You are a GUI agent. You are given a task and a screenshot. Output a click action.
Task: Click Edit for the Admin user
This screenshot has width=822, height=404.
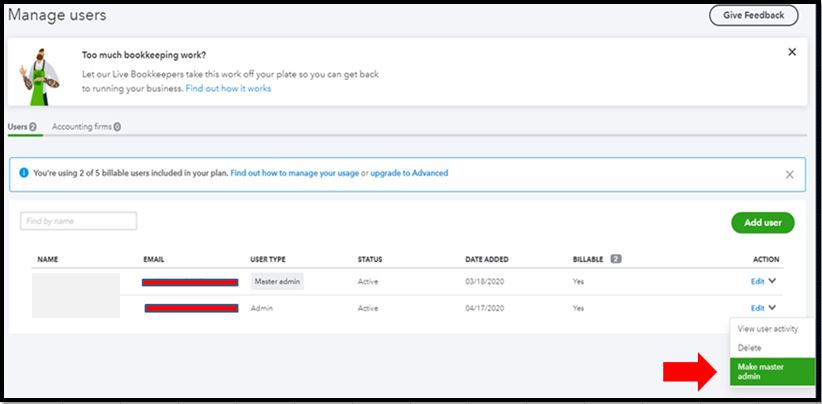tap(757, 308)
